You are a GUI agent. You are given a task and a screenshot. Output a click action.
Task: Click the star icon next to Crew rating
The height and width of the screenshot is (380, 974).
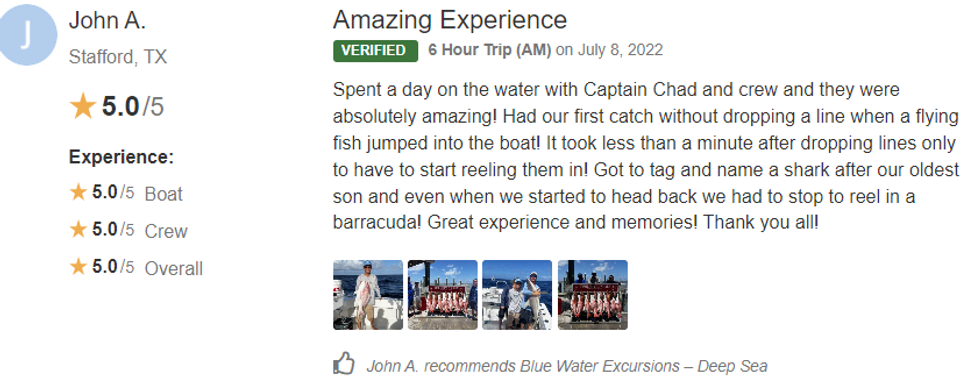tap(78, 230)
